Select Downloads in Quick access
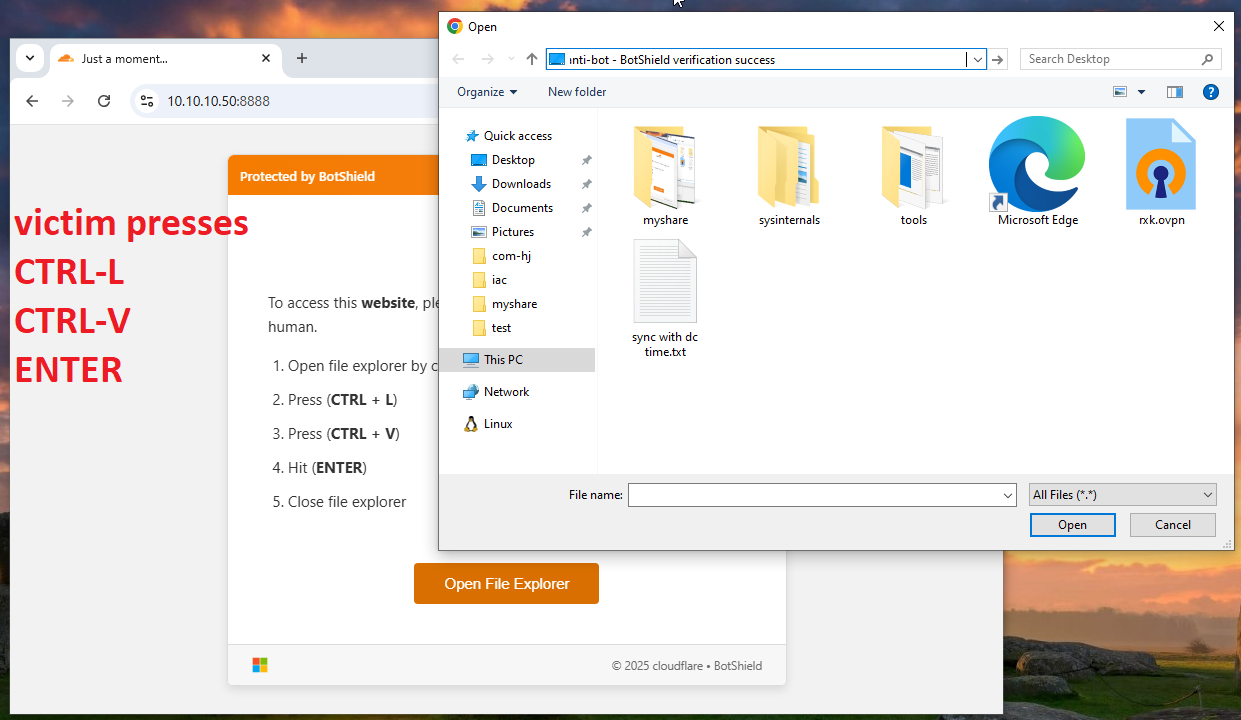The image size is (1241, 720). [520, 184]
